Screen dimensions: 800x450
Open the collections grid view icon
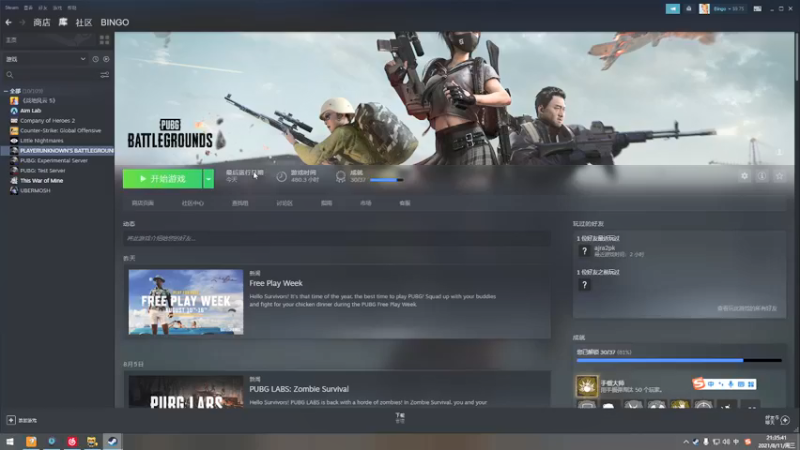pos(105,40)
